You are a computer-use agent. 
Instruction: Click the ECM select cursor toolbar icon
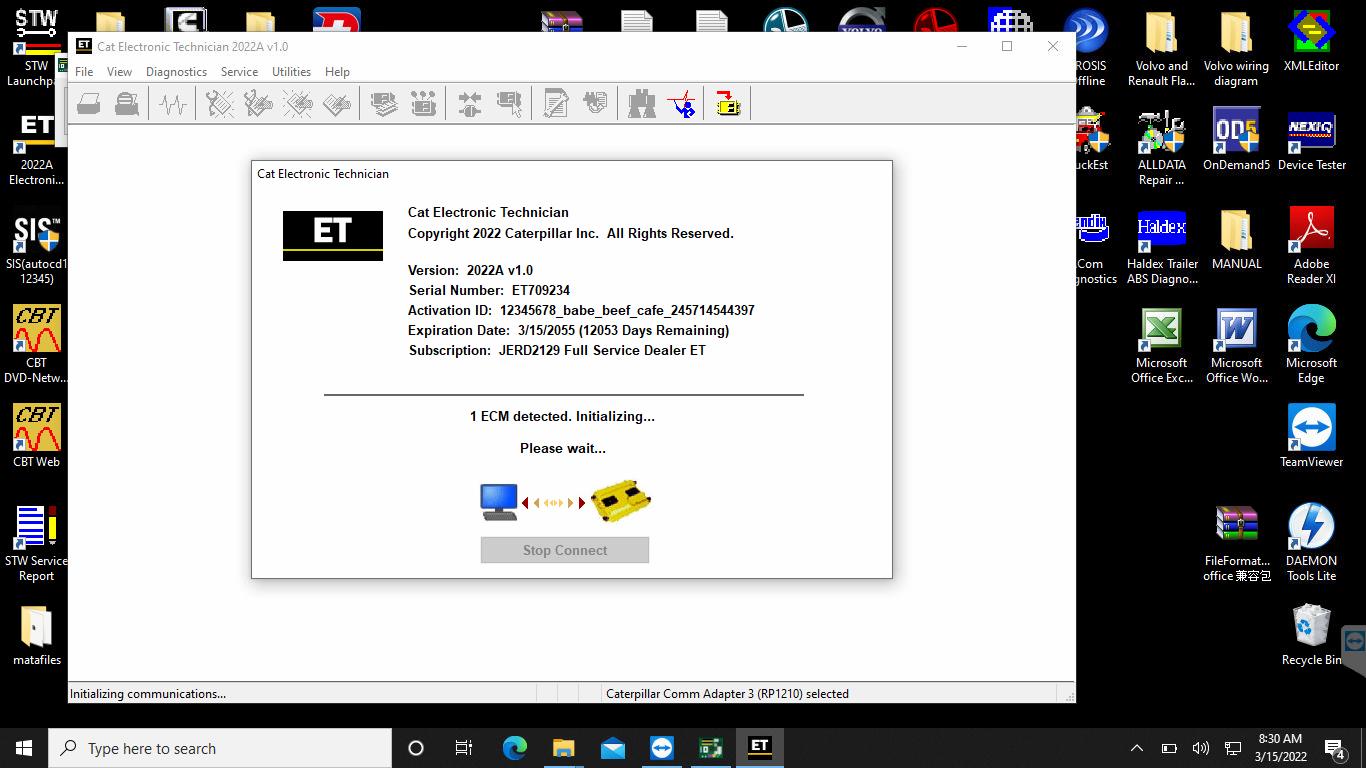509,103
